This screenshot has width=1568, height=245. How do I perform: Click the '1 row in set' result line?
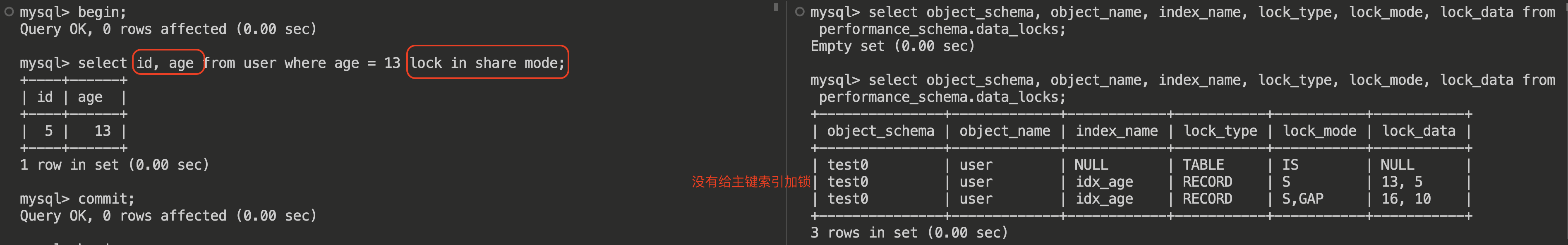point(115,165)
